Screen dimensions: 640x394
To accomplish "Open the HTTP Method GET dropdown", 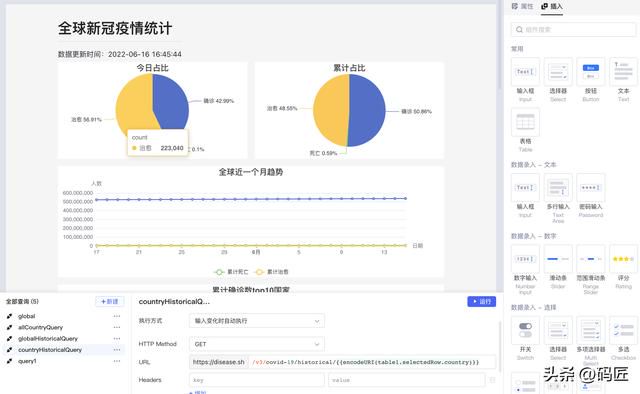I will point(257,344).
